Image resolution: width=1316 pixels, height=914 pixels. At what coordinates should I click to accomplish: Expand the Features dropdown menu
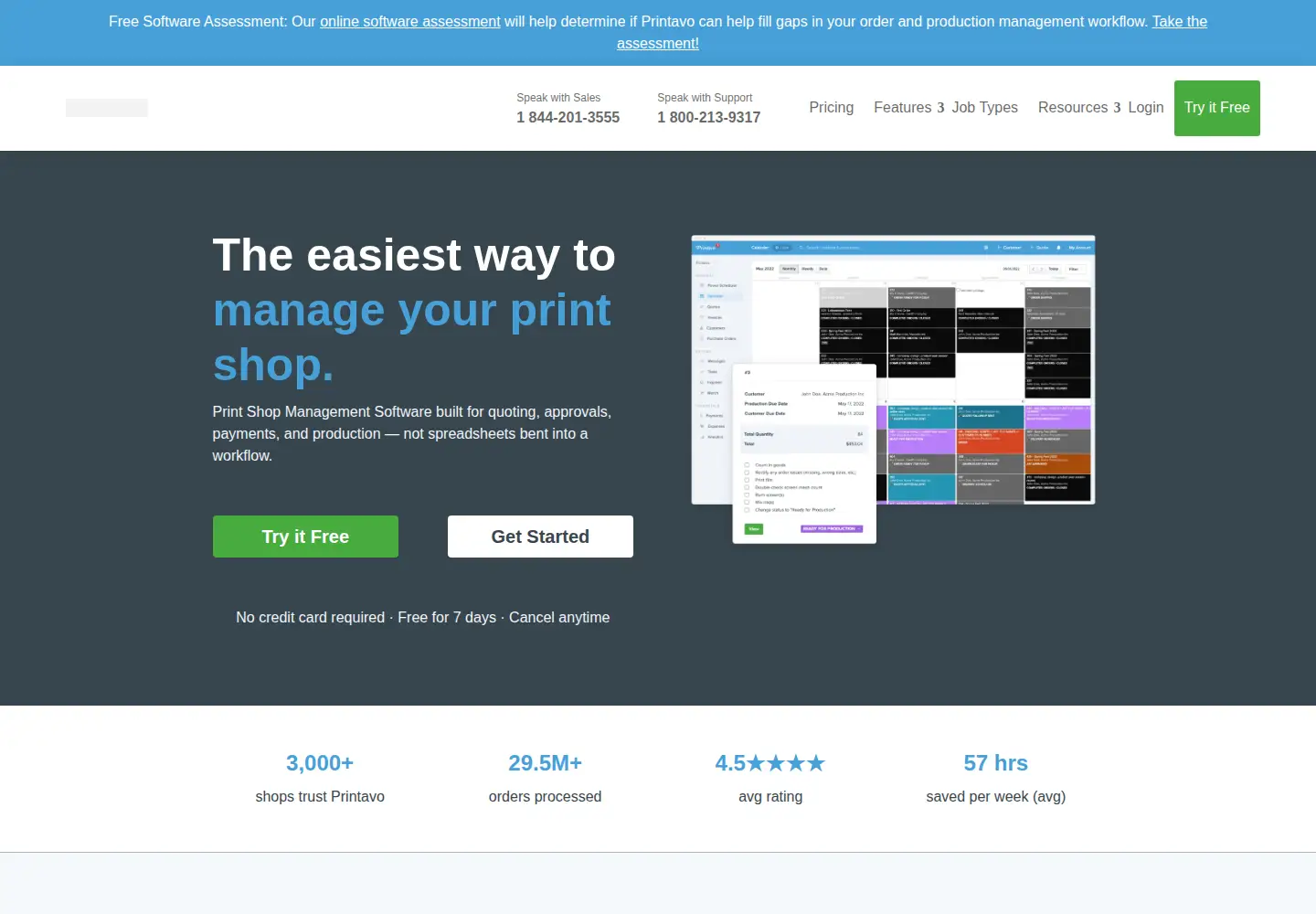click(908, 107)
